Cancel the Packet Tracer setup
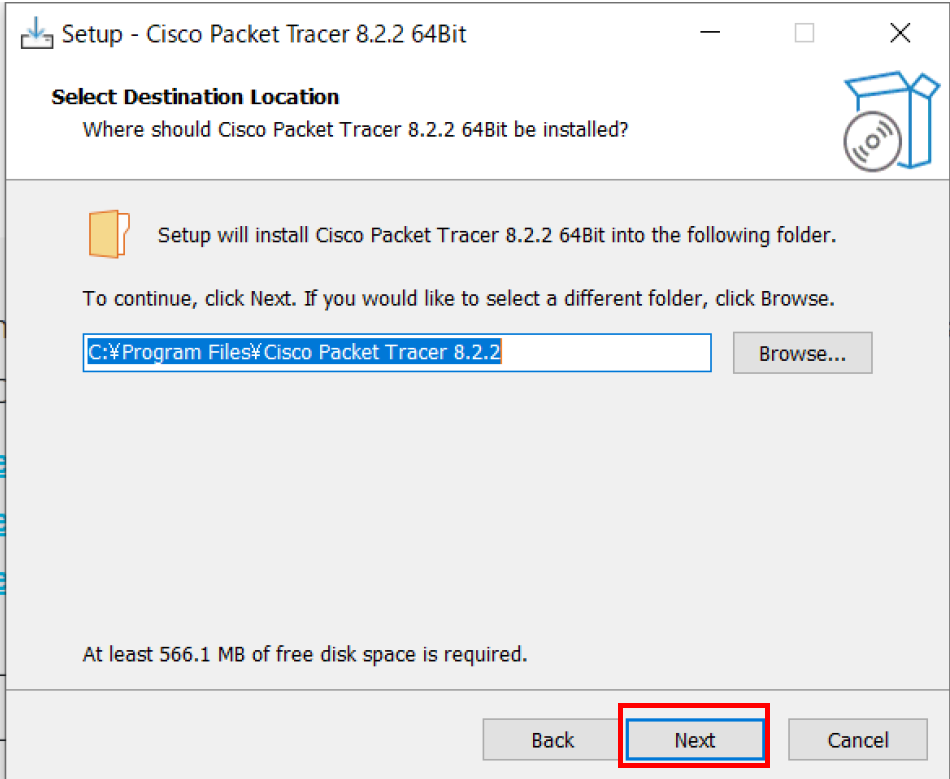The width and height of the screenshot is (950, 779). point(857,740)
